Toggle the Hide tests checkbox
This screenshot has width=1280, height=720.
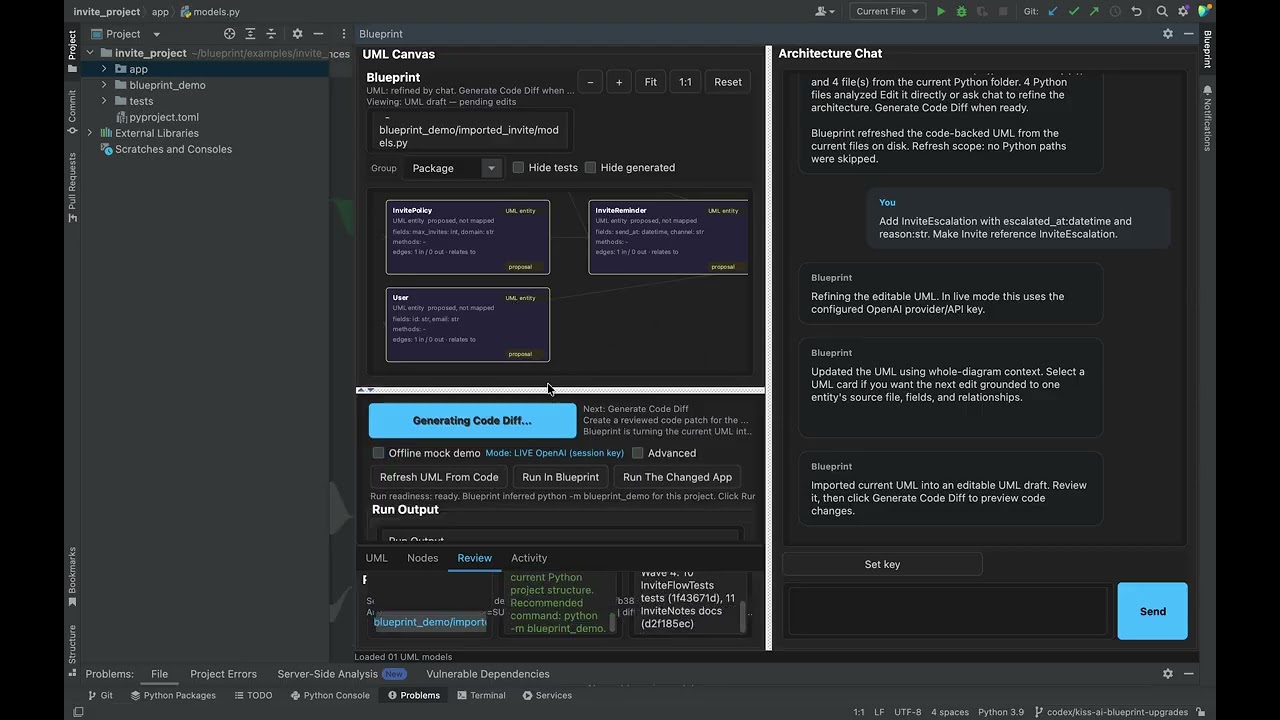(x=518, y=168)
